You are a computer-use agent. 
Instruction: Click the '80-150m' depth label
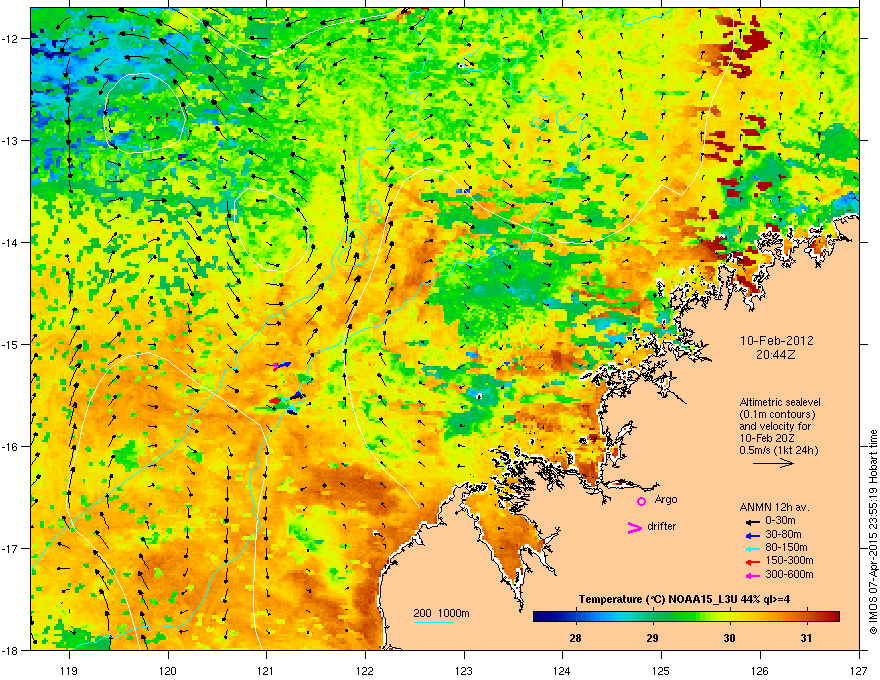(x=786, y=547)
